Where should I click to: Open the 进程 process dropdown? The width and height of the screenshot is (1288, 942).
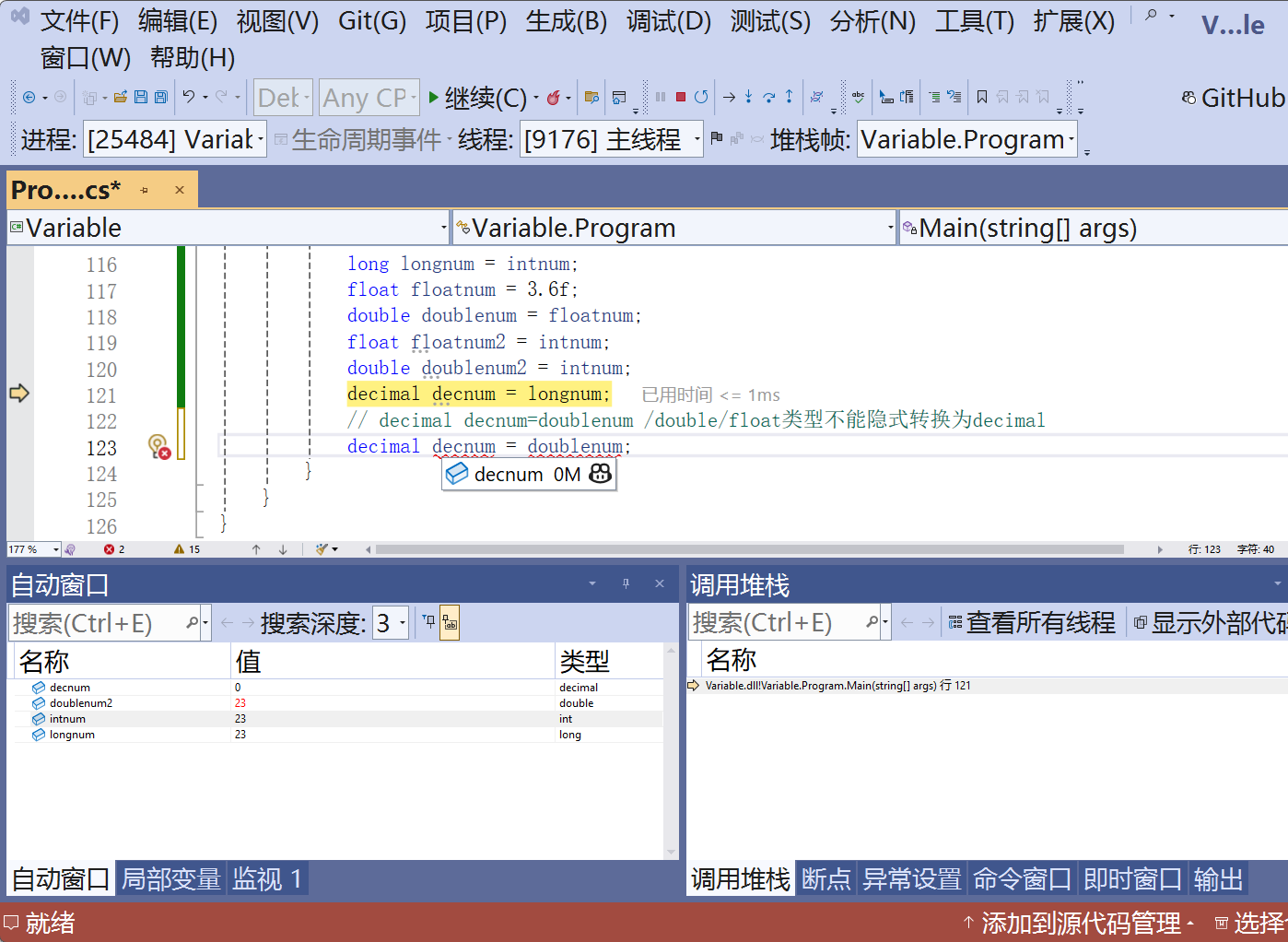pos(175,139)
